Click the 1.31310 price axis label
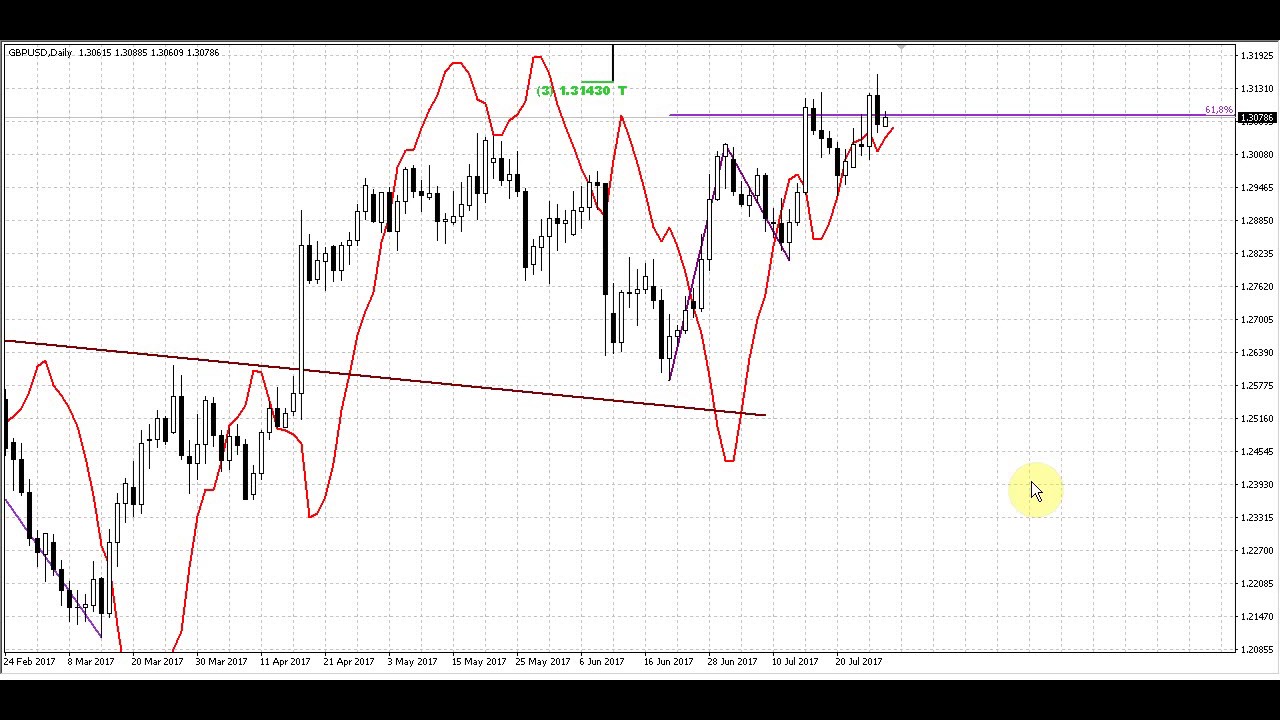 [1257, 89]
